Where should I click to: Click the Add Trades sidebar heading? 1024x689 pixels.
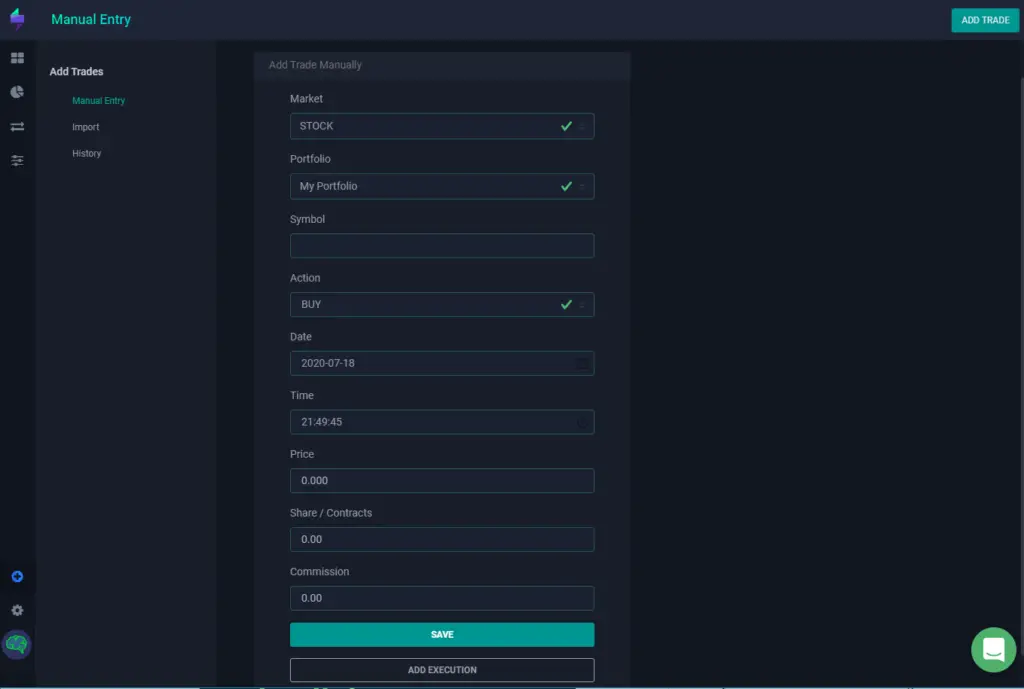click(x=76, y=72)
